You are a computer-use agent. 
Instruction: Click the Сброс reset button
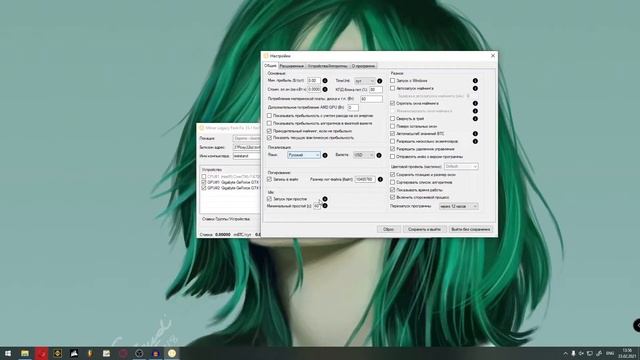[x=388, y=229]
